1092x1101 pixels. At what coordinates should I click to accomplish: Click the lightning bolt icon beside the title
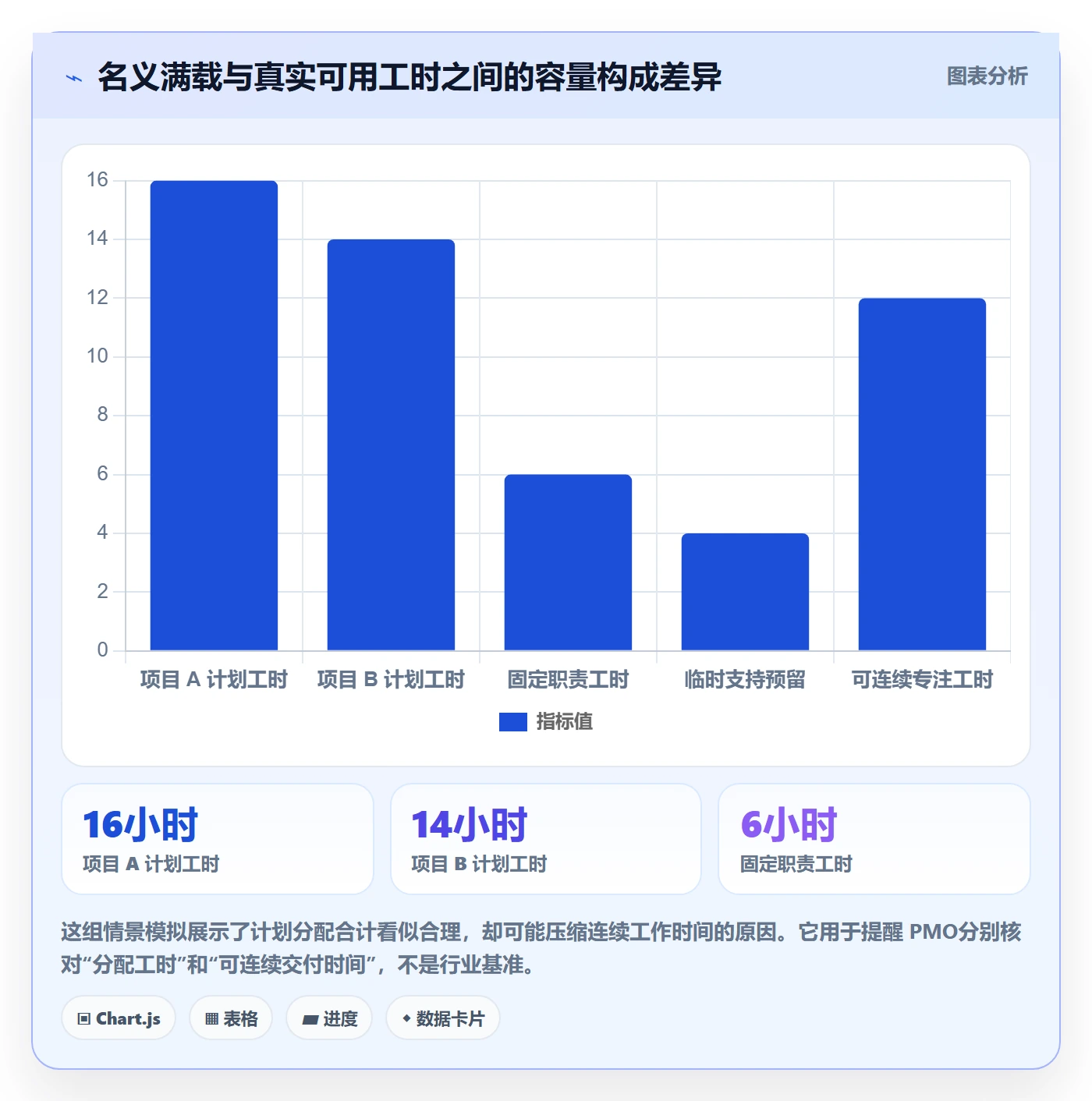tap(74, 78)
